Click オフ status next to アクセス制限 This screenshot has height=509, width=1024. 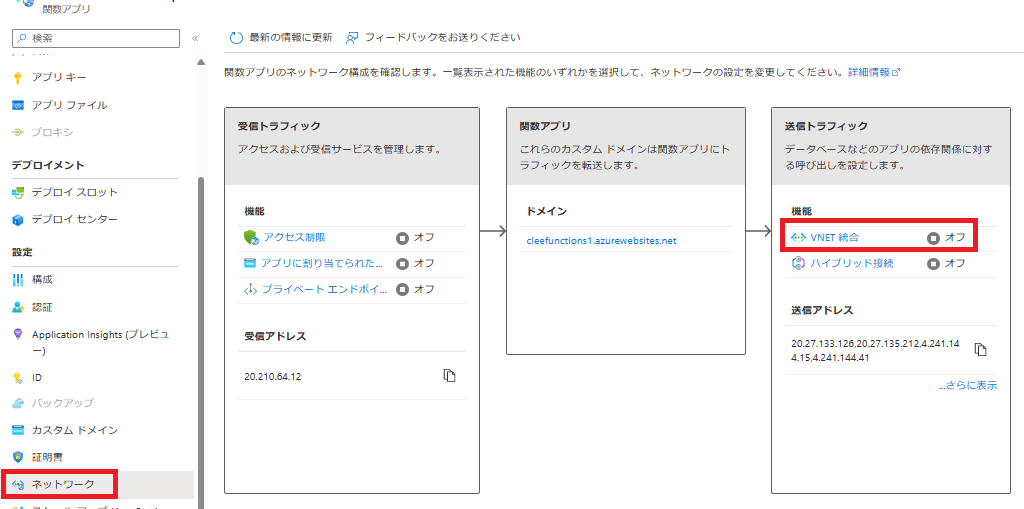coord(415,238)
